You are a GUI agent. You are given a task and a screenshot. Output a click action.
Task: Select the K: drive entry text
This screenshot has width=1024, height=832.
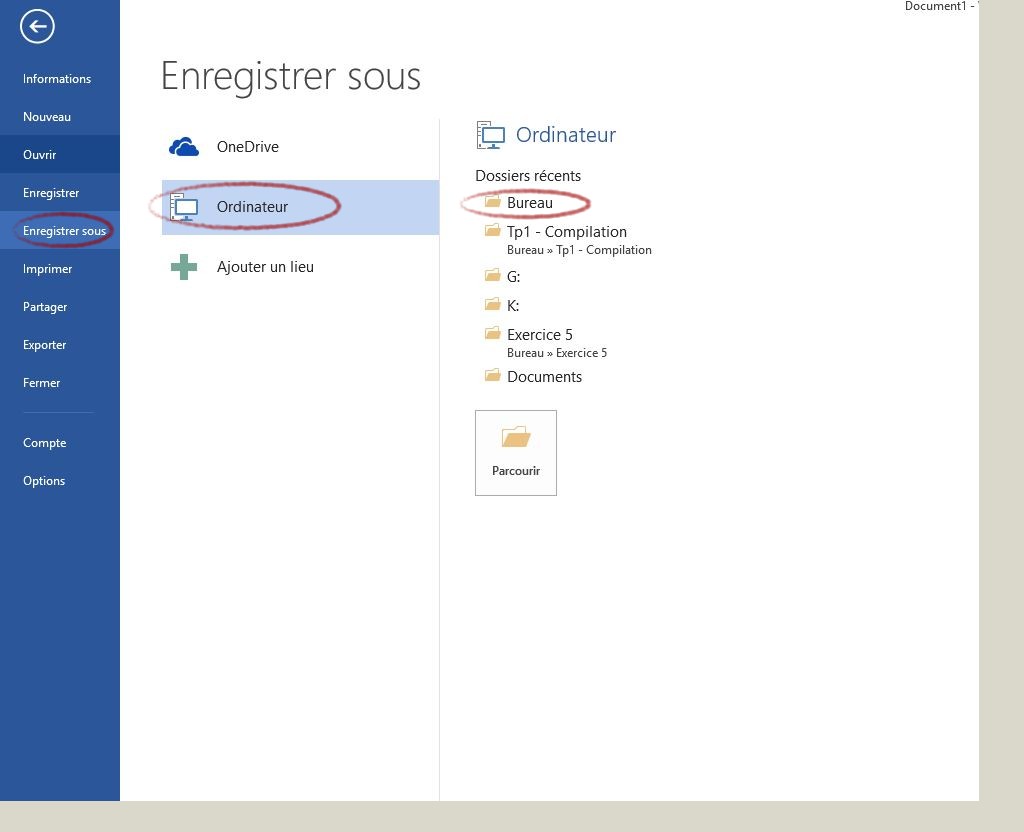pos(513,306)
